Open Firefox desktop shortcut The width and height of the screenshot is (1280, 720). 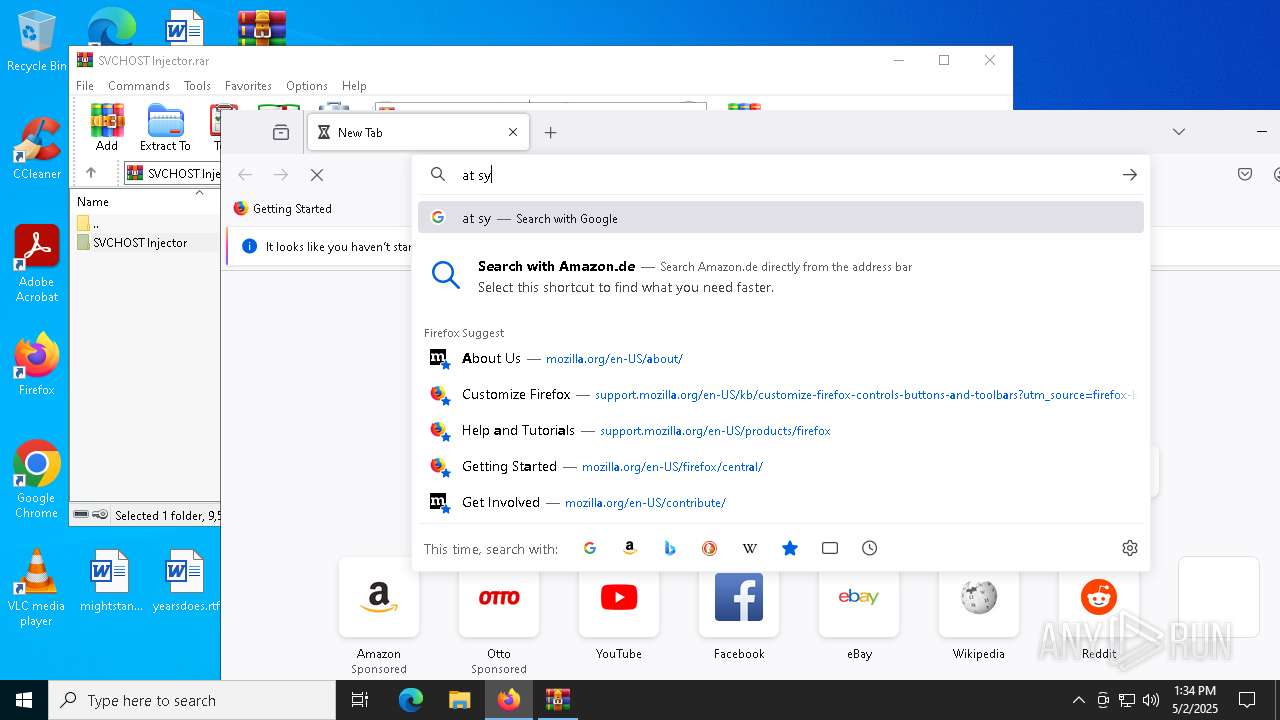pos(37,365)
